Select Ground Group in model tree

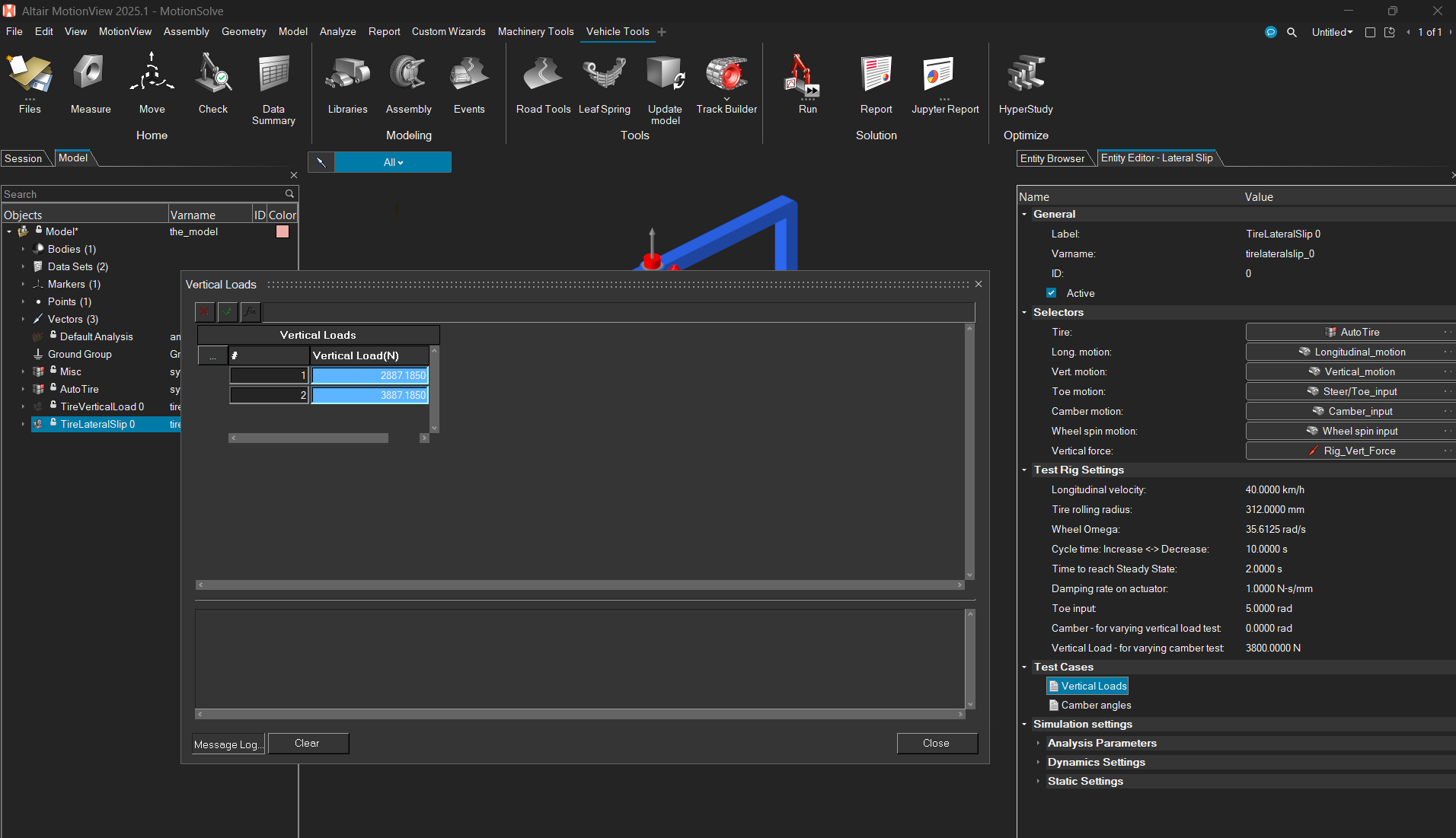(80, 354)
